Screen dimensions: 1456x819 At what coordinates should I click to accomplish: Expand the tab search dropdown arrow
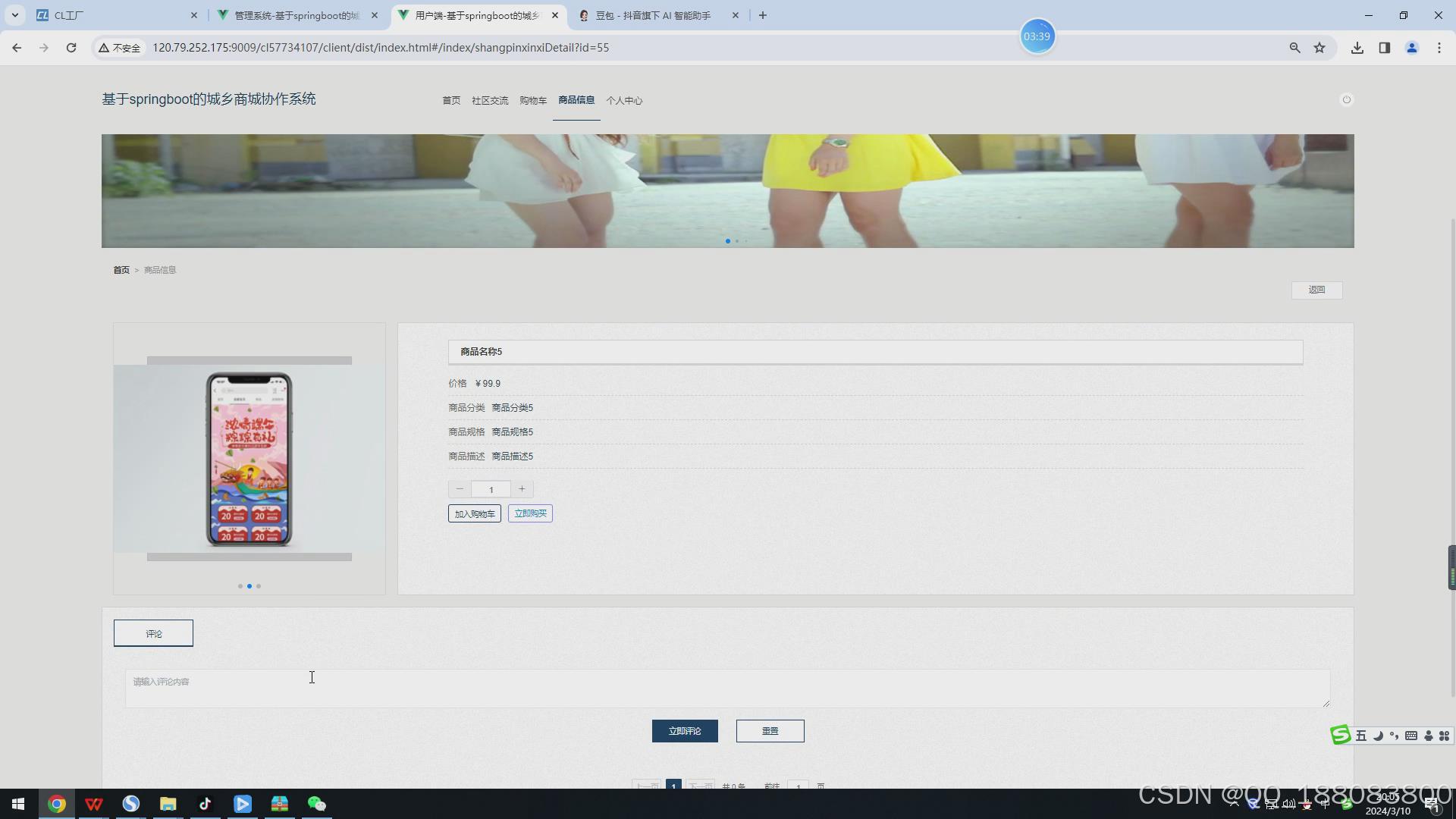pos(14,15)
